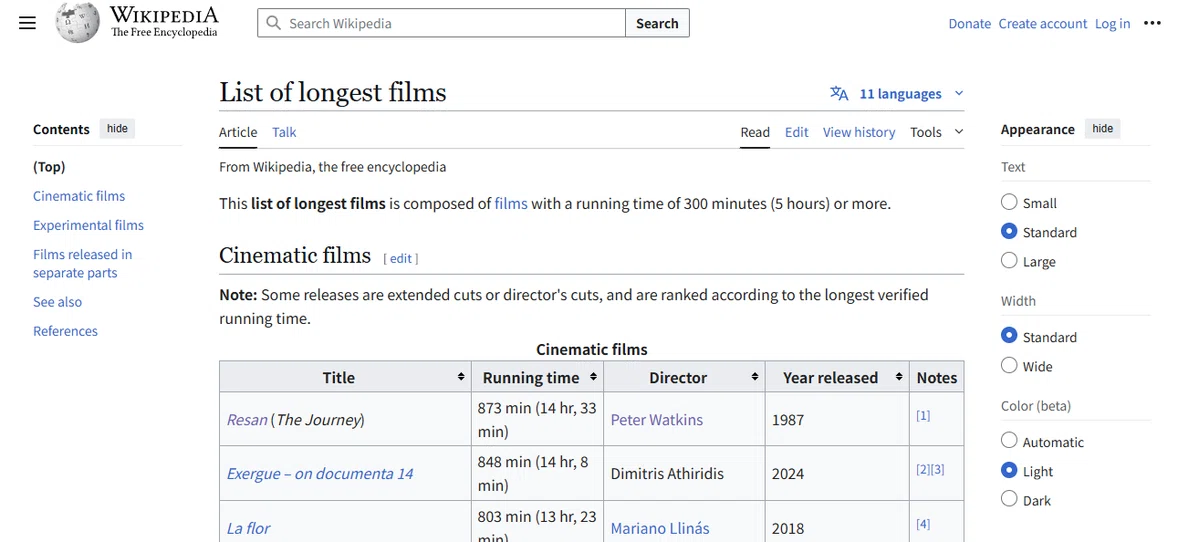Go to Cinematic films in contents
The height and width of the screenshot is (542, 1200).
[x=79, y=196]
